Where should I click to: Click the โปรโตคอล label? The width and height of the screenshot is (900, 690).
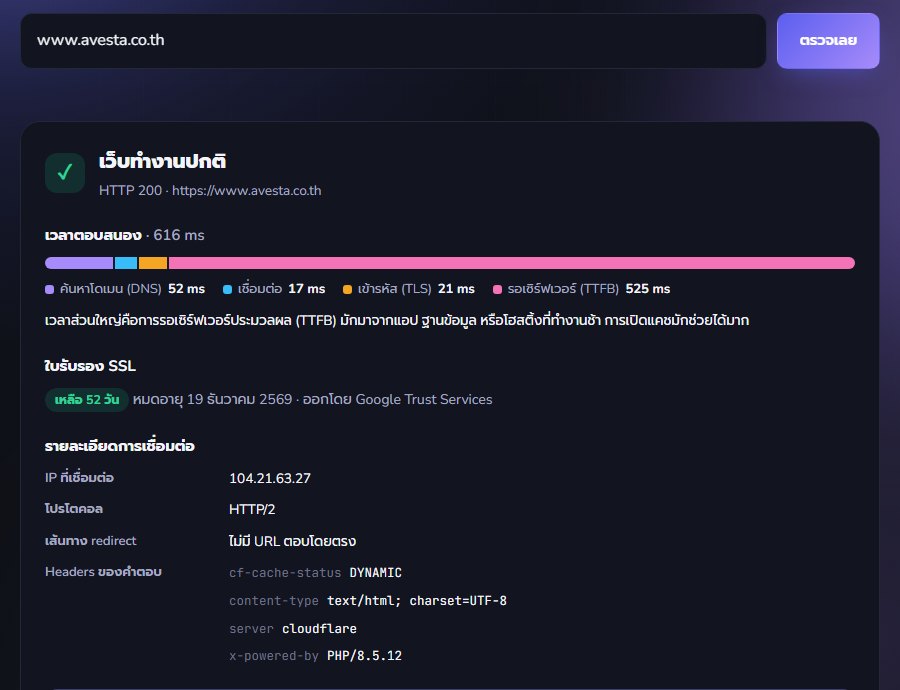point(73,509)
